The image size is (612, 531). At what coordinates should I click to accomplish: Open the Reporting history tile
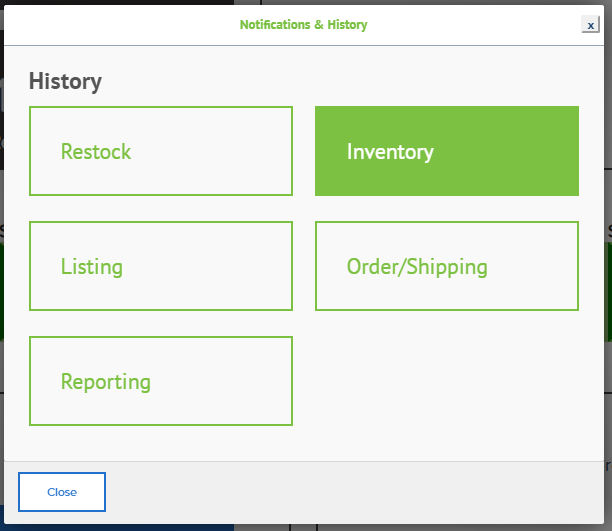point(161,381)
